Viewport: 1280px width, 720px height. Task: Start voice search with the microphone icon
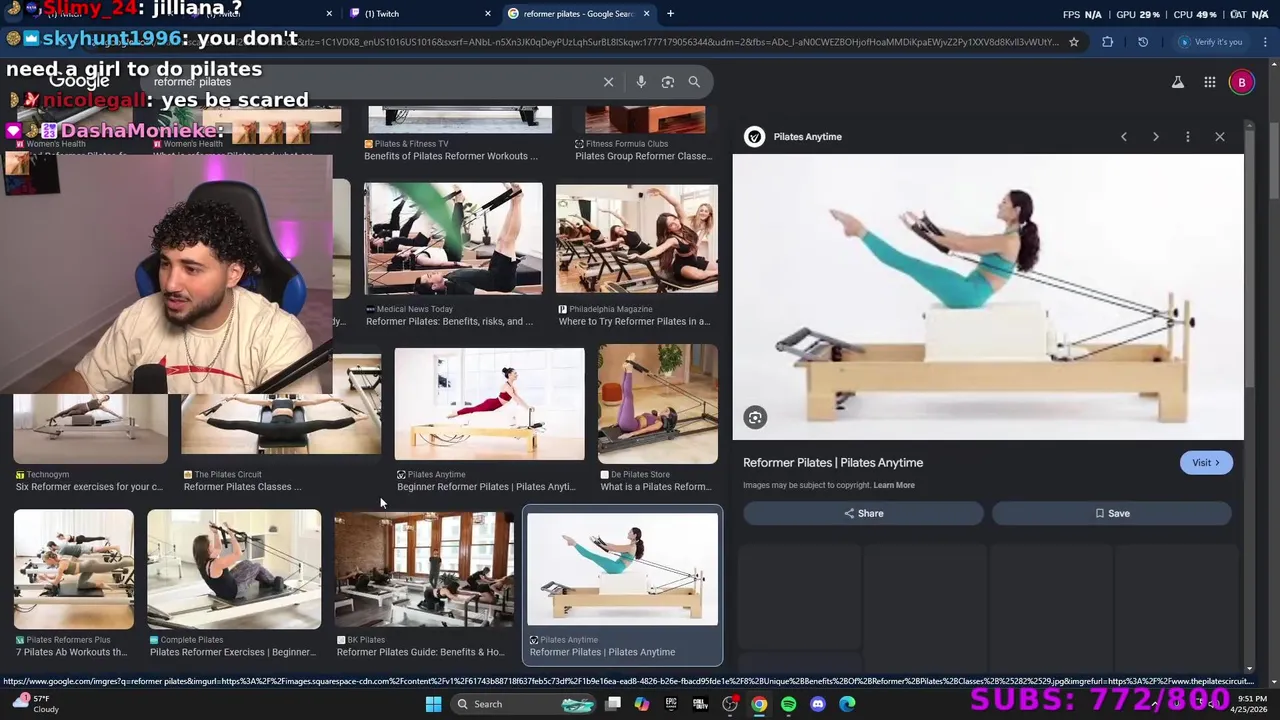coord(641,82)
